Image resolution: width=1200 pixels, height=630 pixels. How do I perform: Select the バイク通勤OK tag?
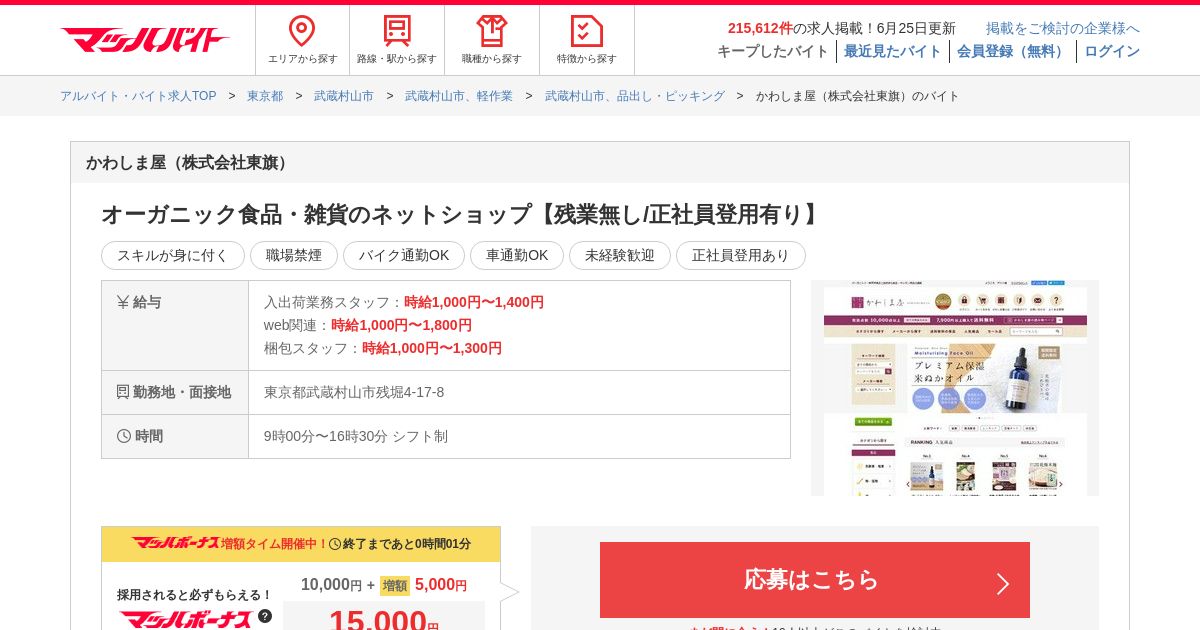[x=404, y=255]
